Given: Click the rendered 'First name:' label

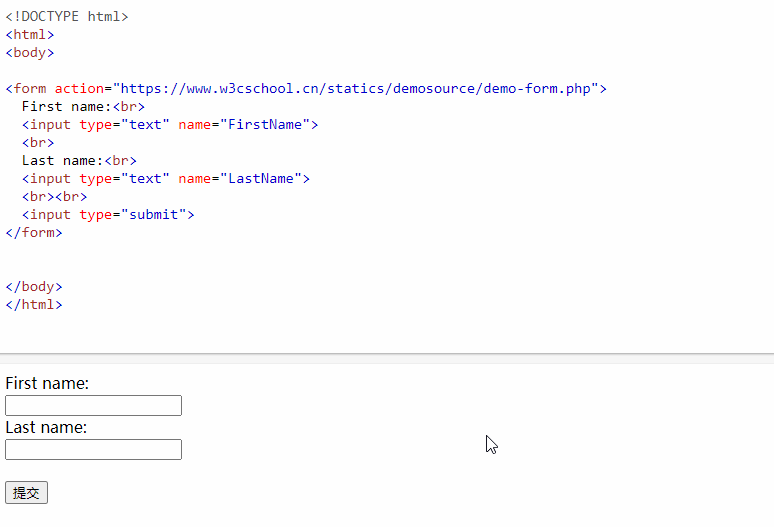Looking at the screenshot, I should pos(47,383).
